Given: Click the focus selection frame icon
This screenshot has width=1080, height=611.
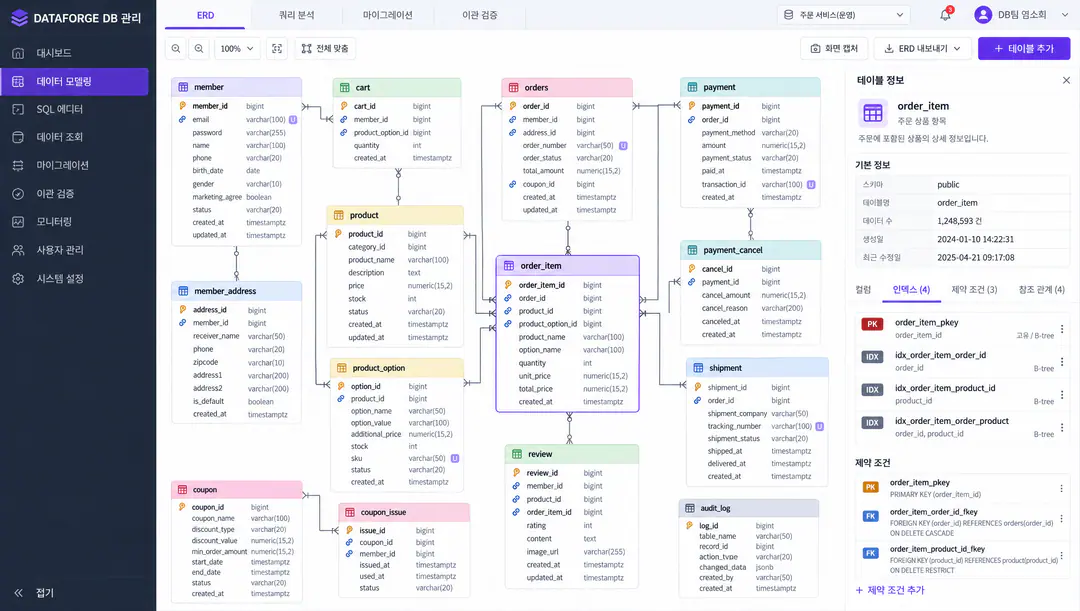Looking at the screenshot, I should (x=277, y=48).
